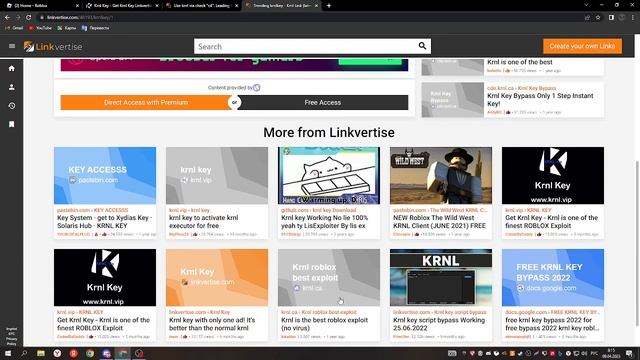Open Key System Solaris Hub link
Viewport: 640px width, 360px height.
(104, 222)
